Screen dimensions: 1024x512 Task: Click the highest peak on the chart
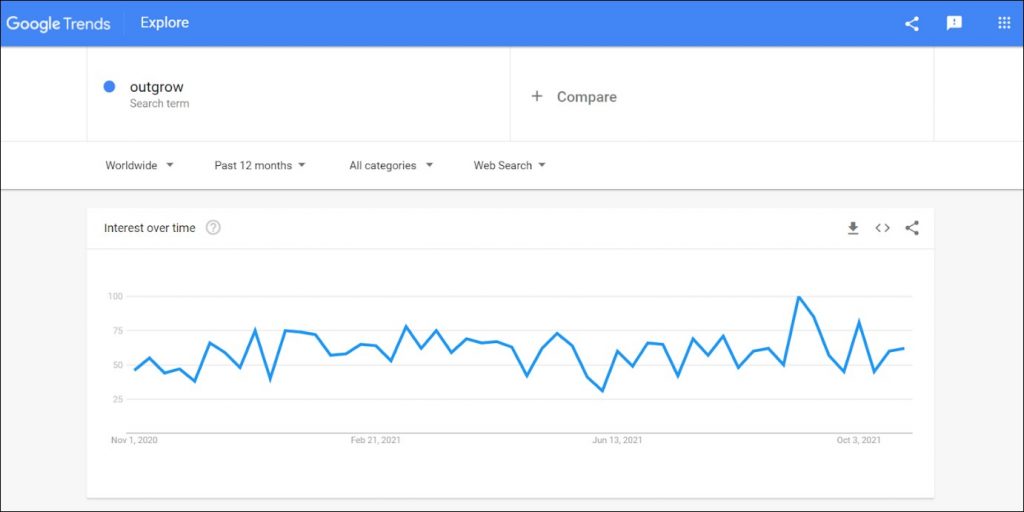(798, 297)
